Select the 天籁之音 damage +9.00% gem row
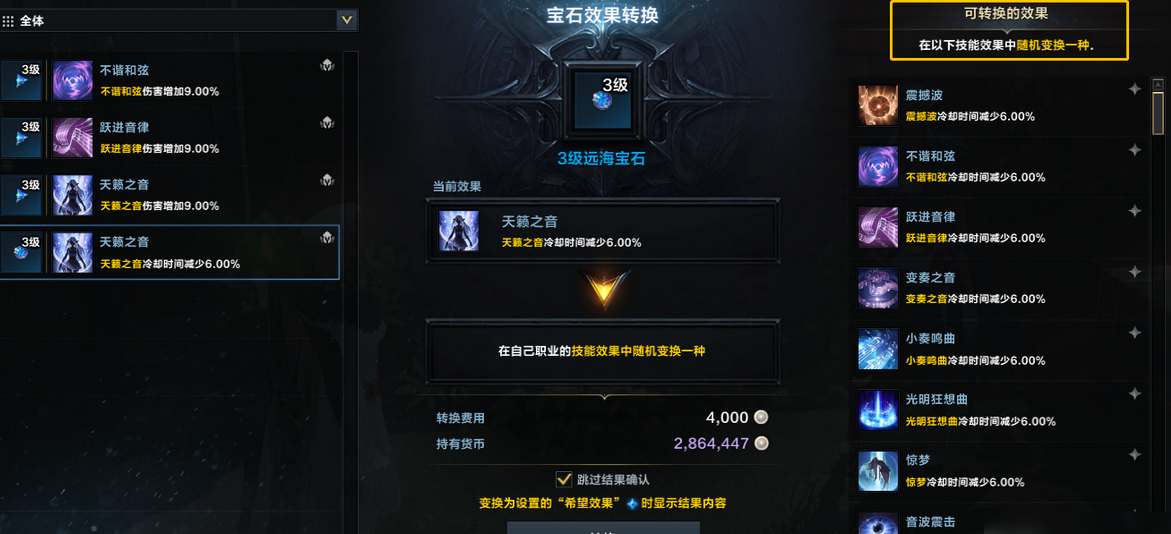Image resolution: width=1171 pixels, height=534 pixels. 170,195
